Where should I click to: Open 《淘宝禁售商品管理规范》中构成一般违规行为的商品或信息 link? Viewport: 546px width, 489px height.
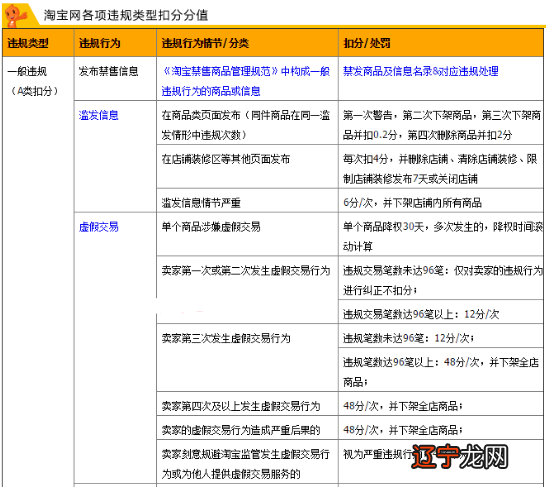tap(245, 81)
